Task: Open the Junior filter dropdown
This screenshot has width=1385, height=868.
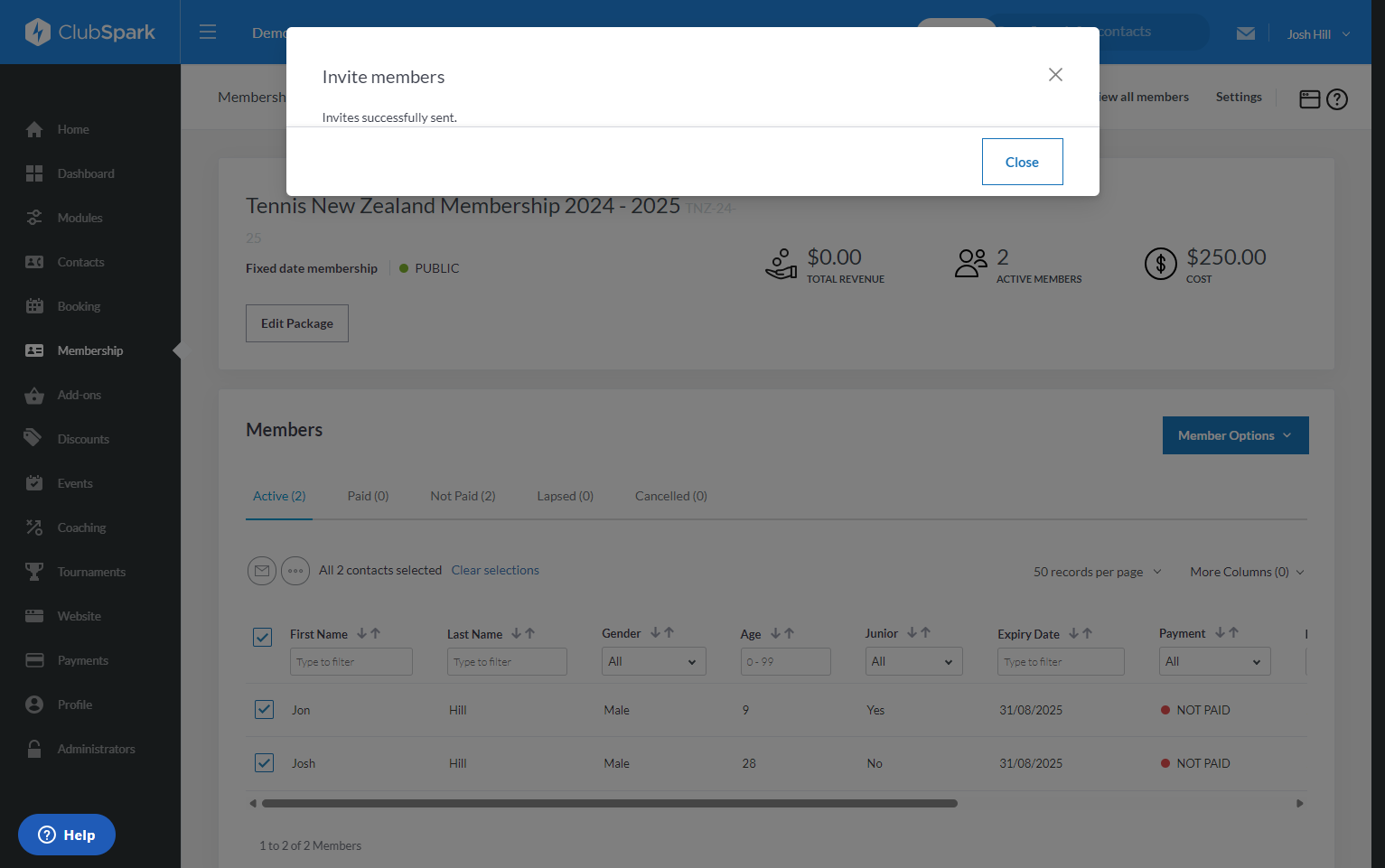Action: 913,661
